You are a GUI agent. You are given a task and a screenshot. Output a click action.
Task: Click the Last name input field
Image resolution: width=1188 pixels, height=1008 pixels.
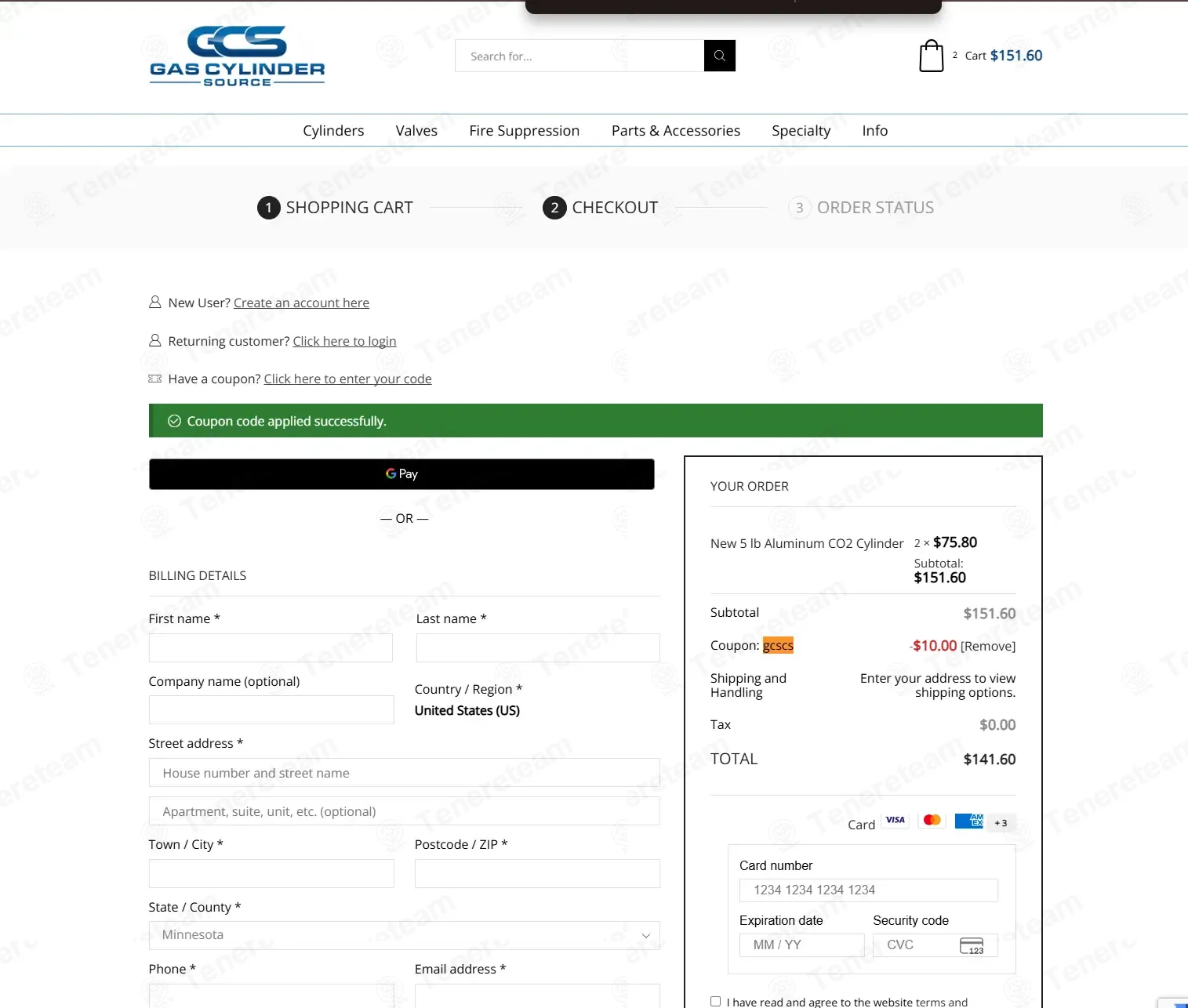538,648
